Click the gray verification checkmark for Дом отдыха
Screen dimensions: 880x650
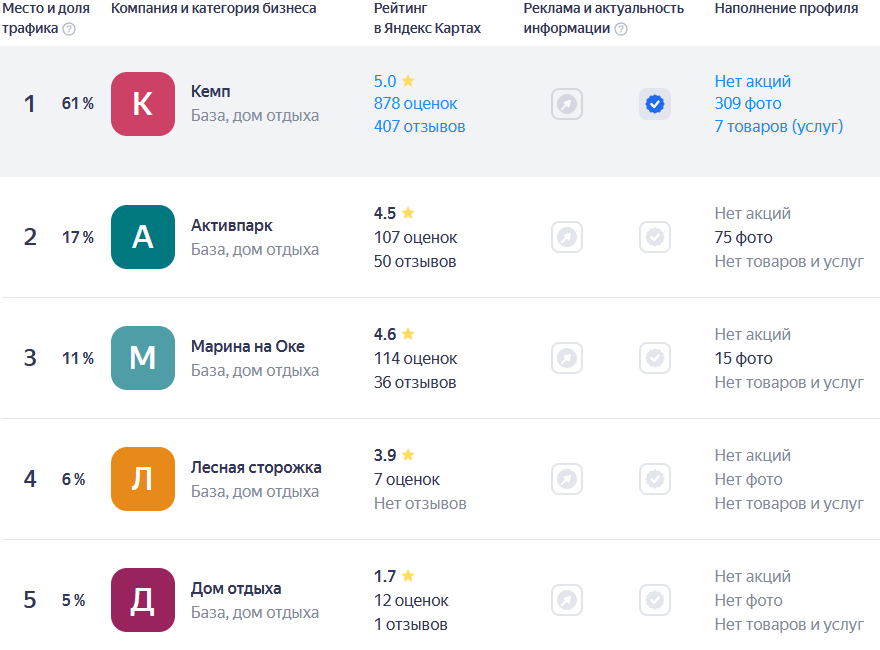[x=655, y=600]
